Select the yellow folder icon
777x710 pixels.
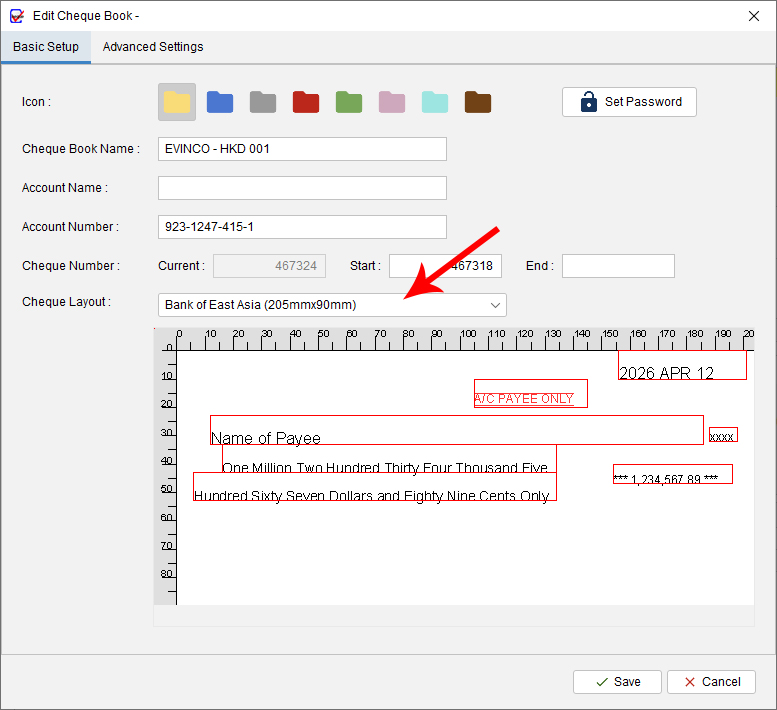(177, 102)
